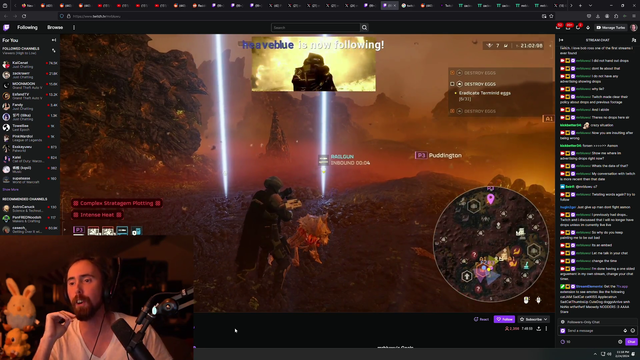Focus the Send a message chat box
The height and width of the screenshot is (360, 640).
coord(598,331)
